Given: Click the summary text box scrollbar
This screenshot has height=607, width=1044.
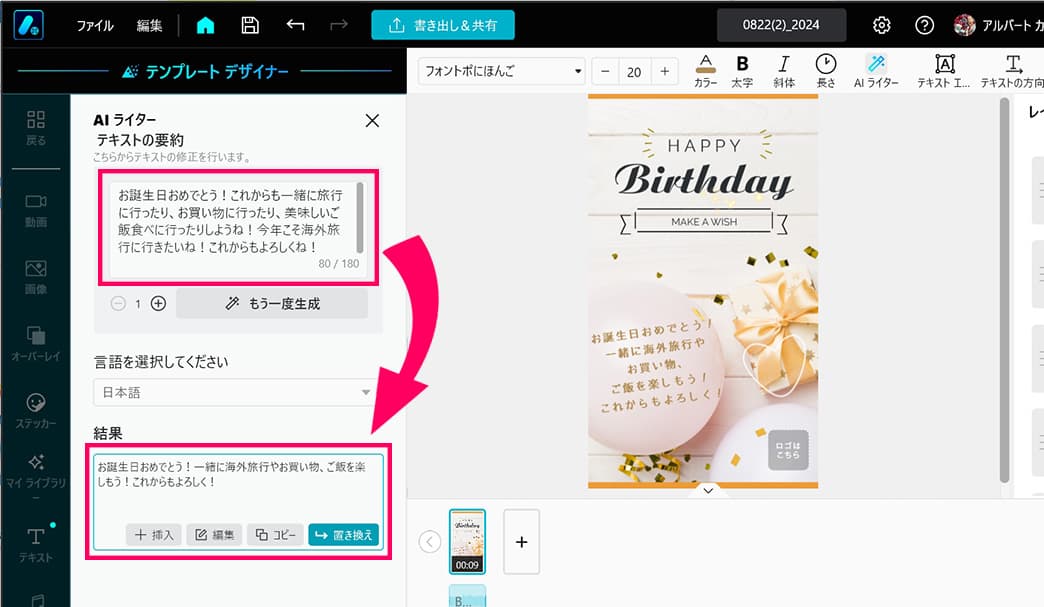Looking at the screenshot, I should 360,218.
